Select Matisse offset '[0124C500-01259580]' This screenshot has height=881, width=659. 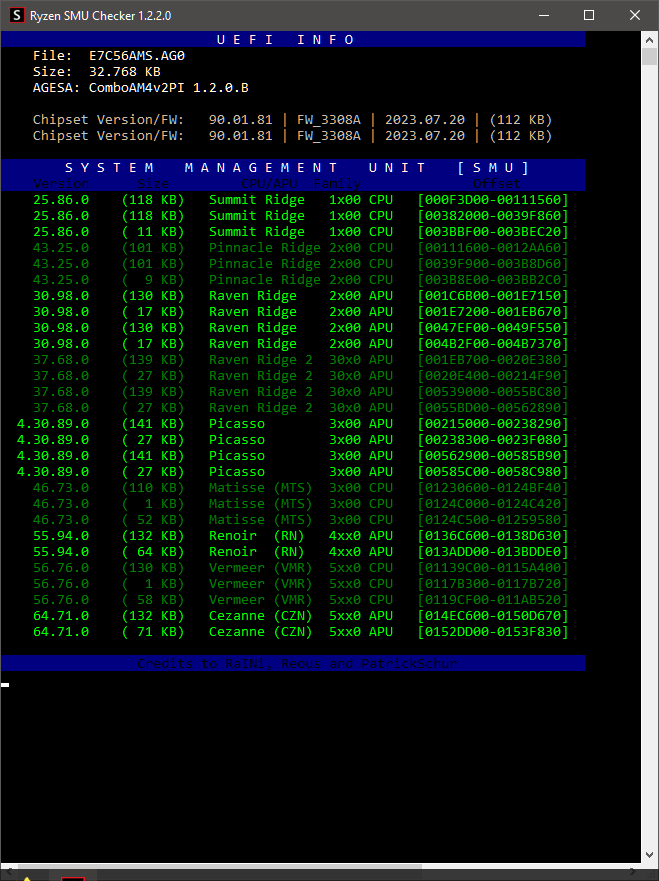[x=493, y=520]
